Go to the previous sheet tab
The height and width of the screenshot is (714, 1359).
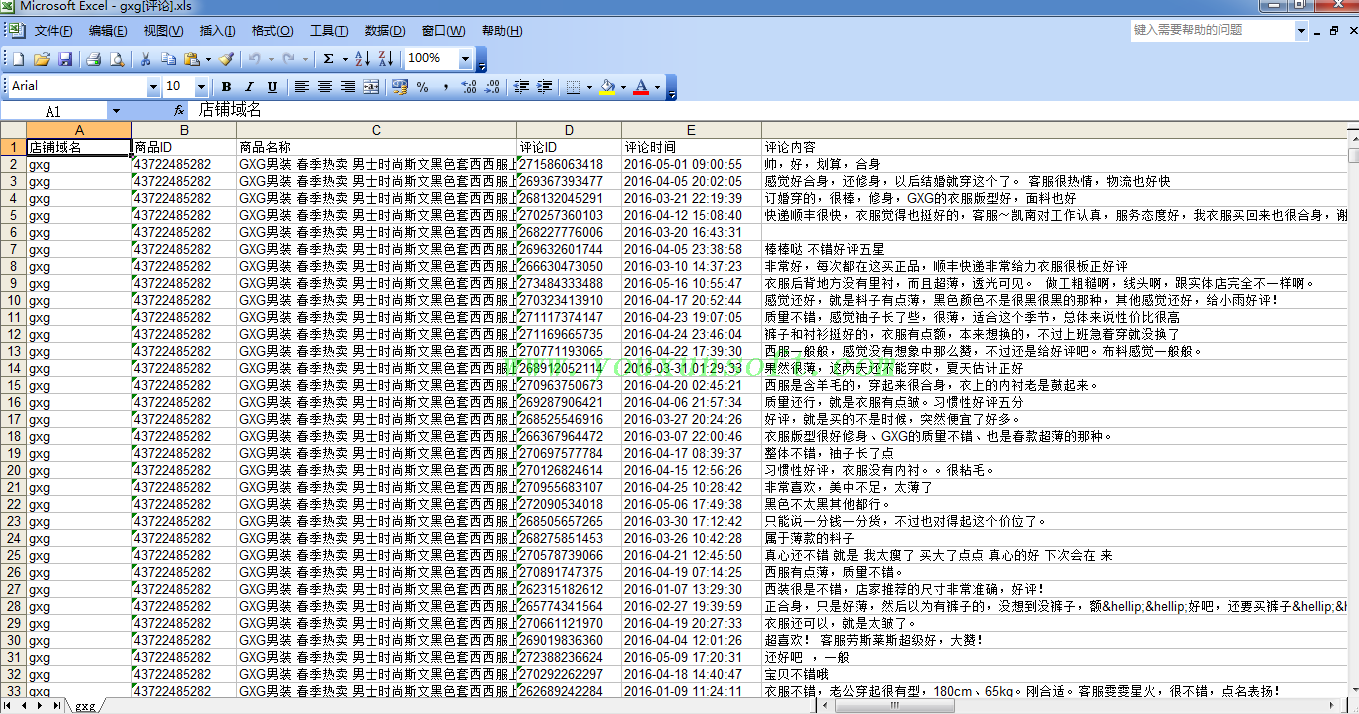[24, 706]
